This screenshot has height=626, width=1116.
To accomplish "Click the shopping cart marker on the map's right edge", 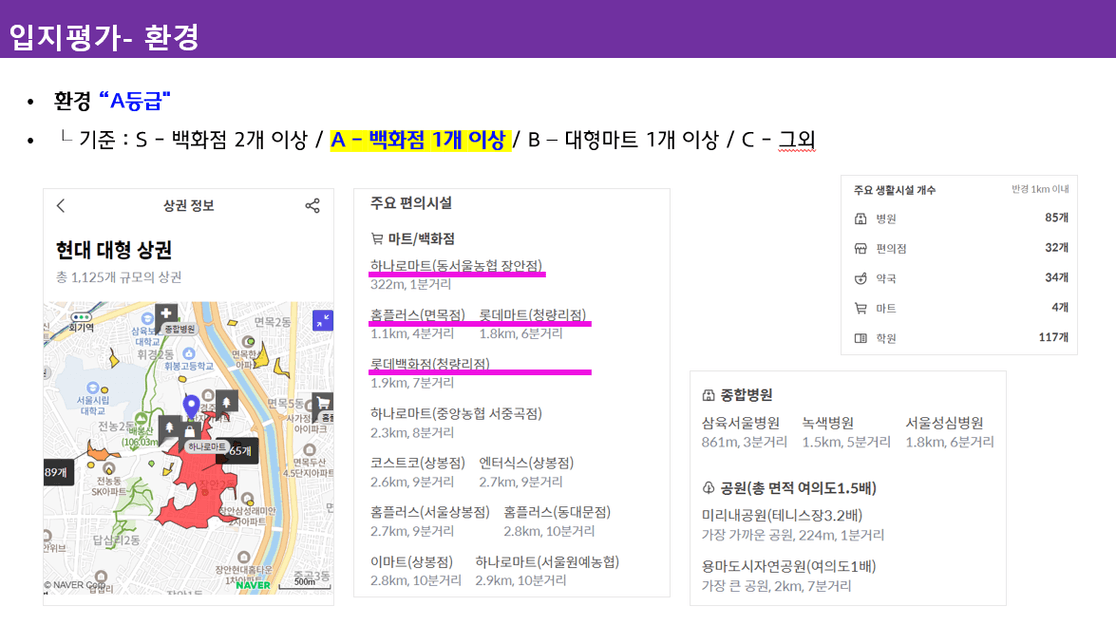I will pyautogui.click(x=324, y=403).
